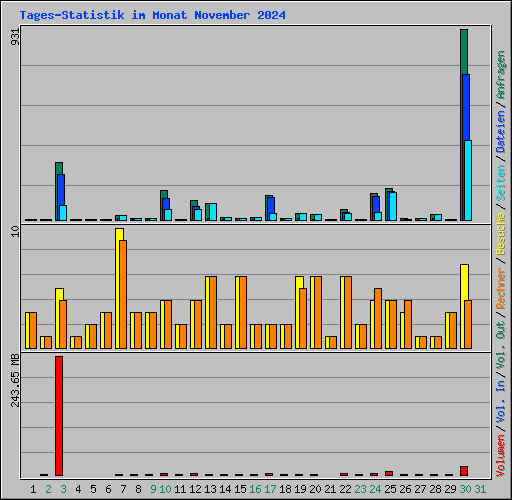Click the green weekend day label "10" on the x-axis
The image size is (512, 500).
(x=165, y=489)
